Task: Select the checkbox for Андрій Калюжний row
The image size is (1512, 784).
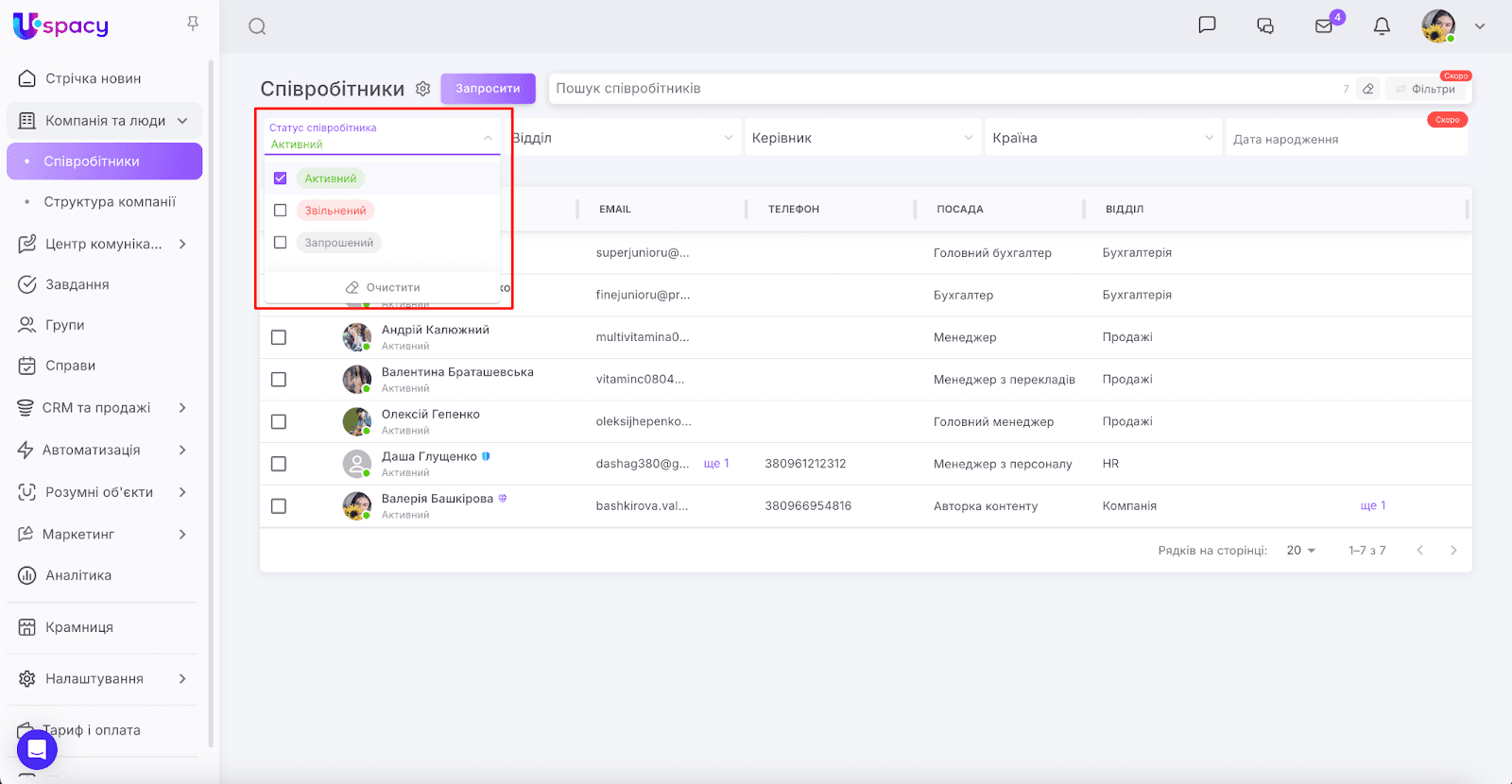Action: coord(279,337)
